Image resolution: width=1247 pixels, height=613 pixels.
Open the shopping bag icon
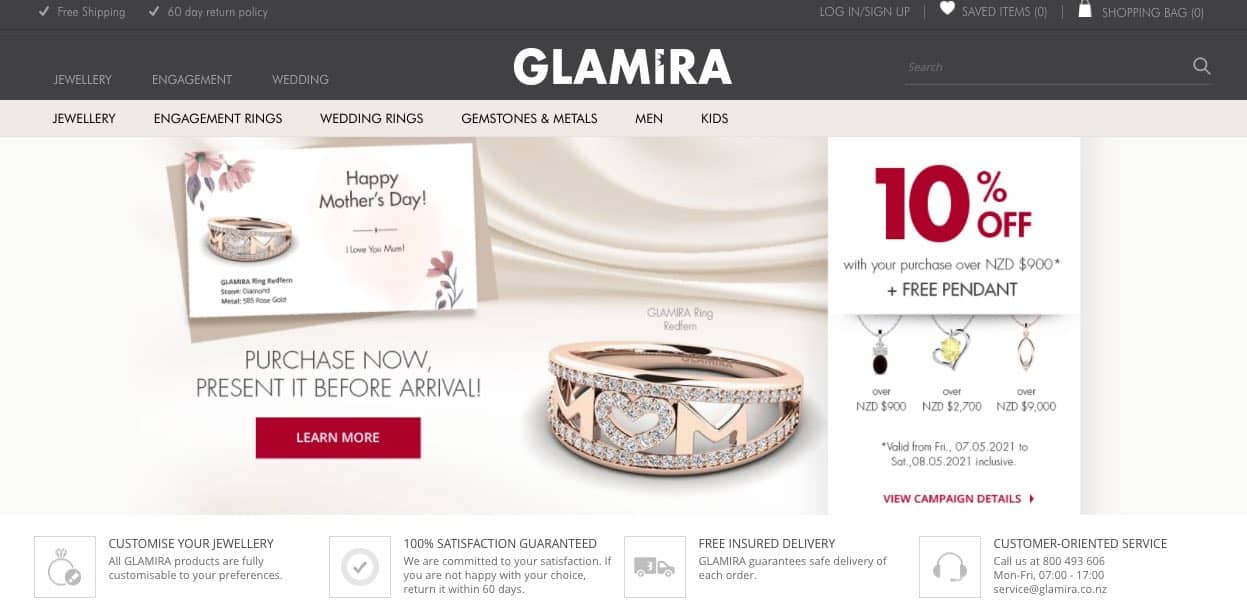click(x=1084, y=10)
